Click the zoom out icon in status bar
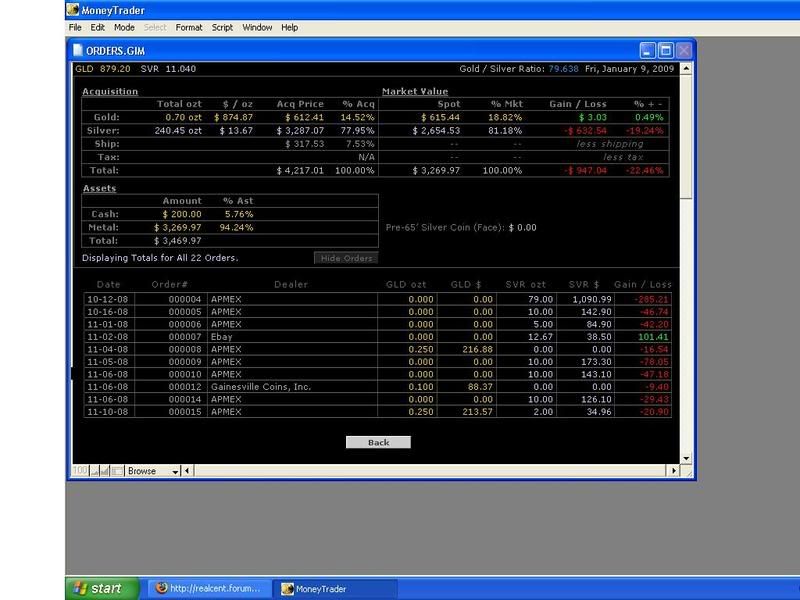800x600 pixels. point(93,471)
